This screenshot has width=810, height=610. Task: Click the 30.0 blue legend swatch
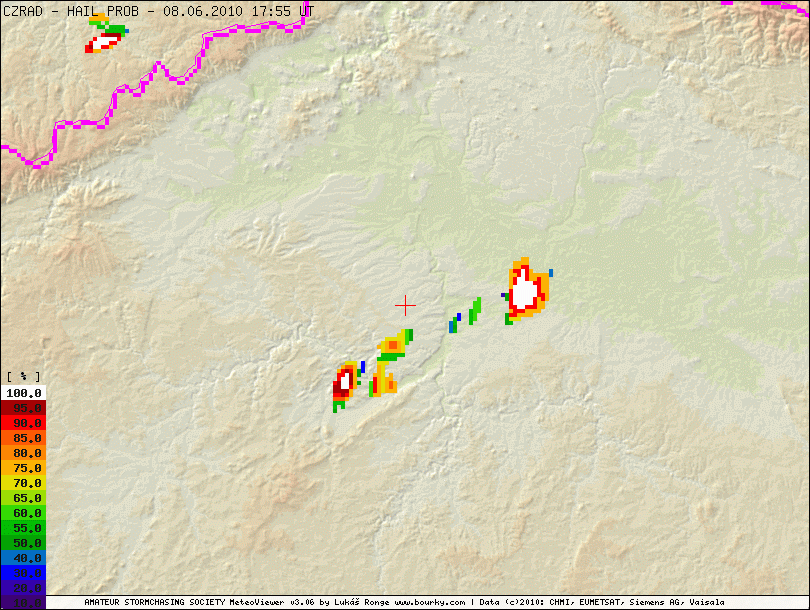[23, 573]
